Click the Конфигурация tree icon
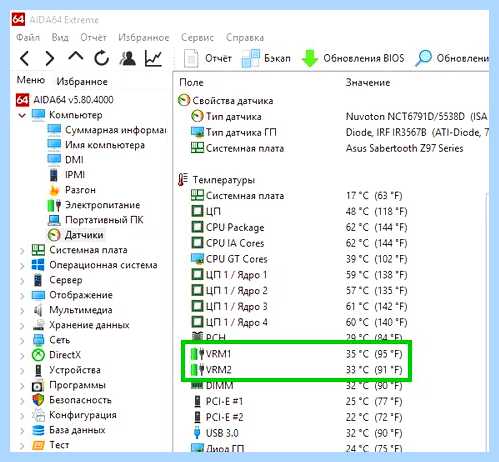The height and width of the screenshot is (462, 499). click(x=38, y=415)
